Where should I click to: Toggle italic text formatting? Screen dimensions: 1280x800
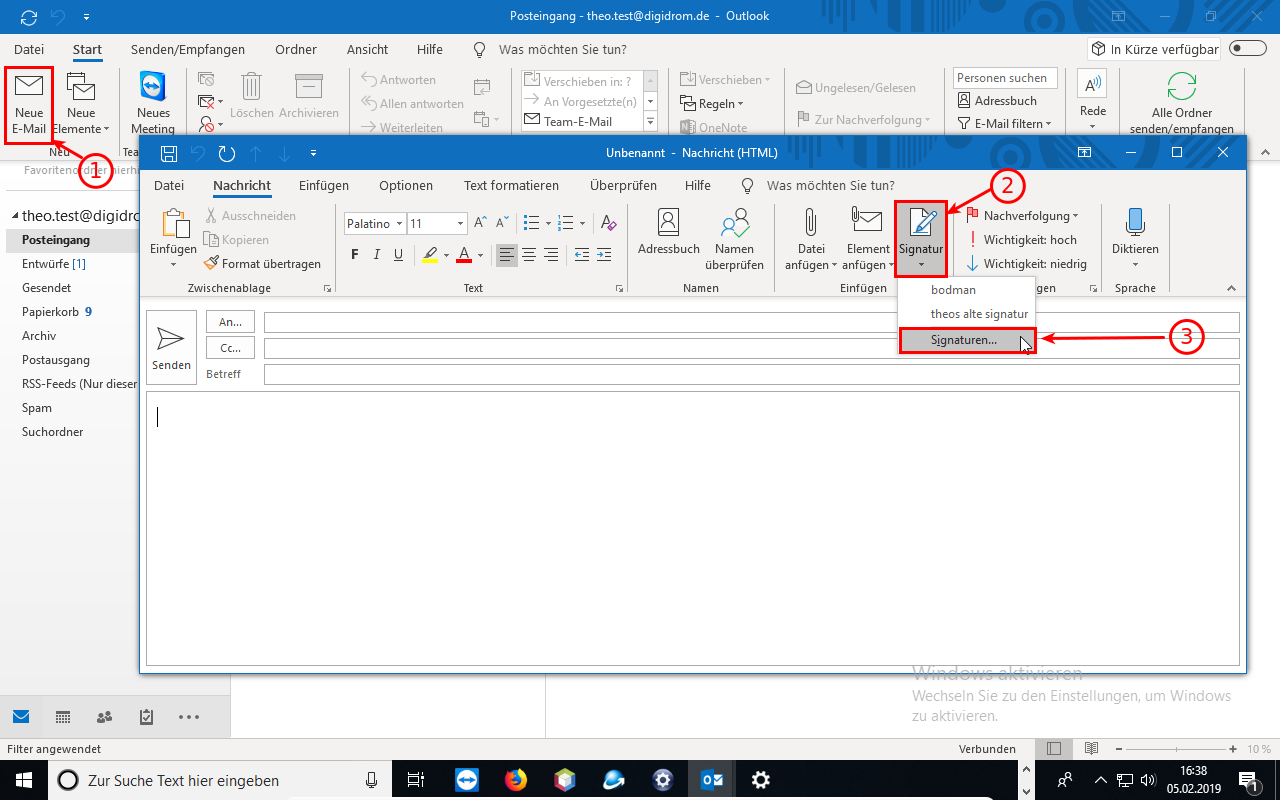coord(377,255)
